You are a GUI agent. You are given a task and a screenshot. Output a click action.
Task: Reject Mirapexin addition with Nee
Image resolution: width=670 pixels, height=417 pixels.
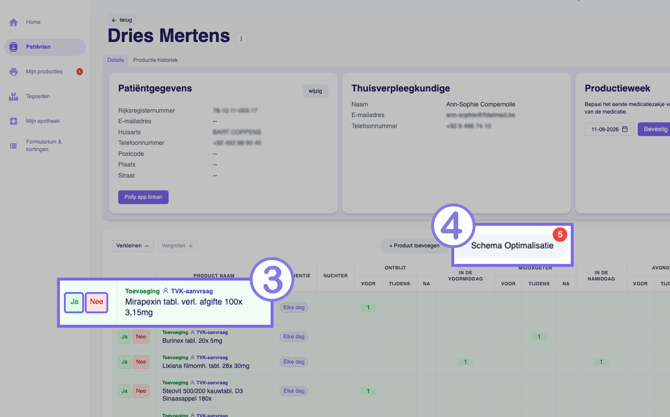(x=96, y=302)
